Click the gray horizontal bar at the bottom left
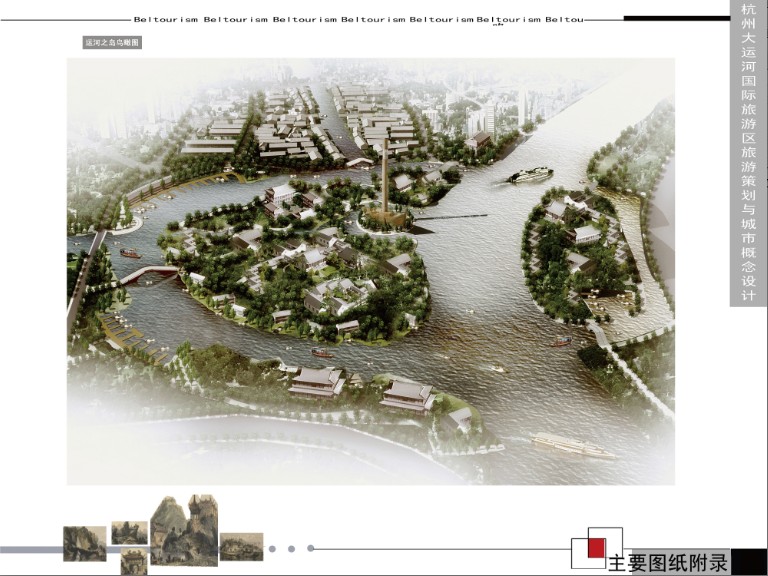This screenshot has width=768, height=576. 30,548
